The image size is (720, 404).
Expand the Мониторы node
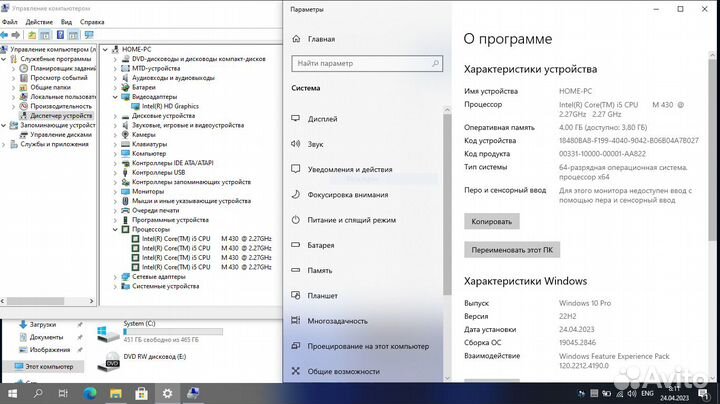[115, 191]
